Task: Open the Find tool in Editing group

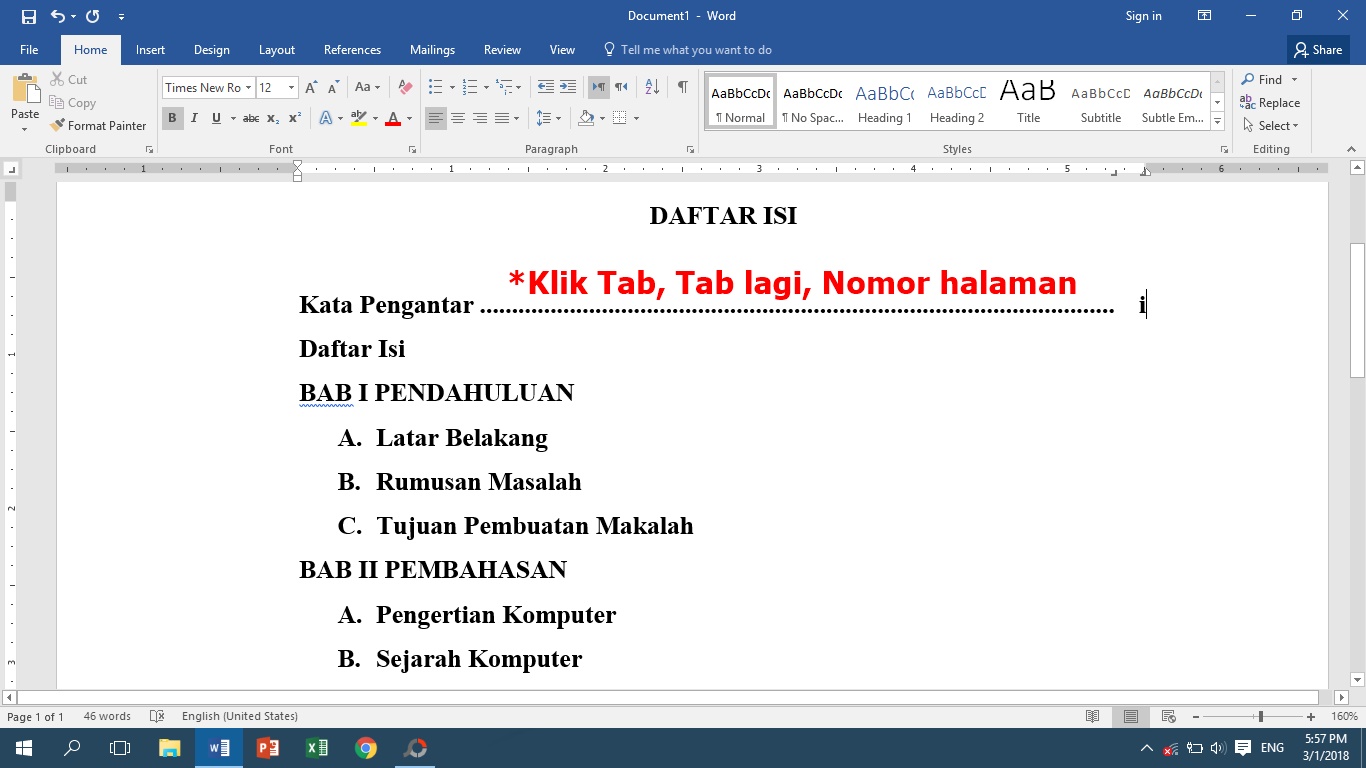Action: coord(1267,79)
